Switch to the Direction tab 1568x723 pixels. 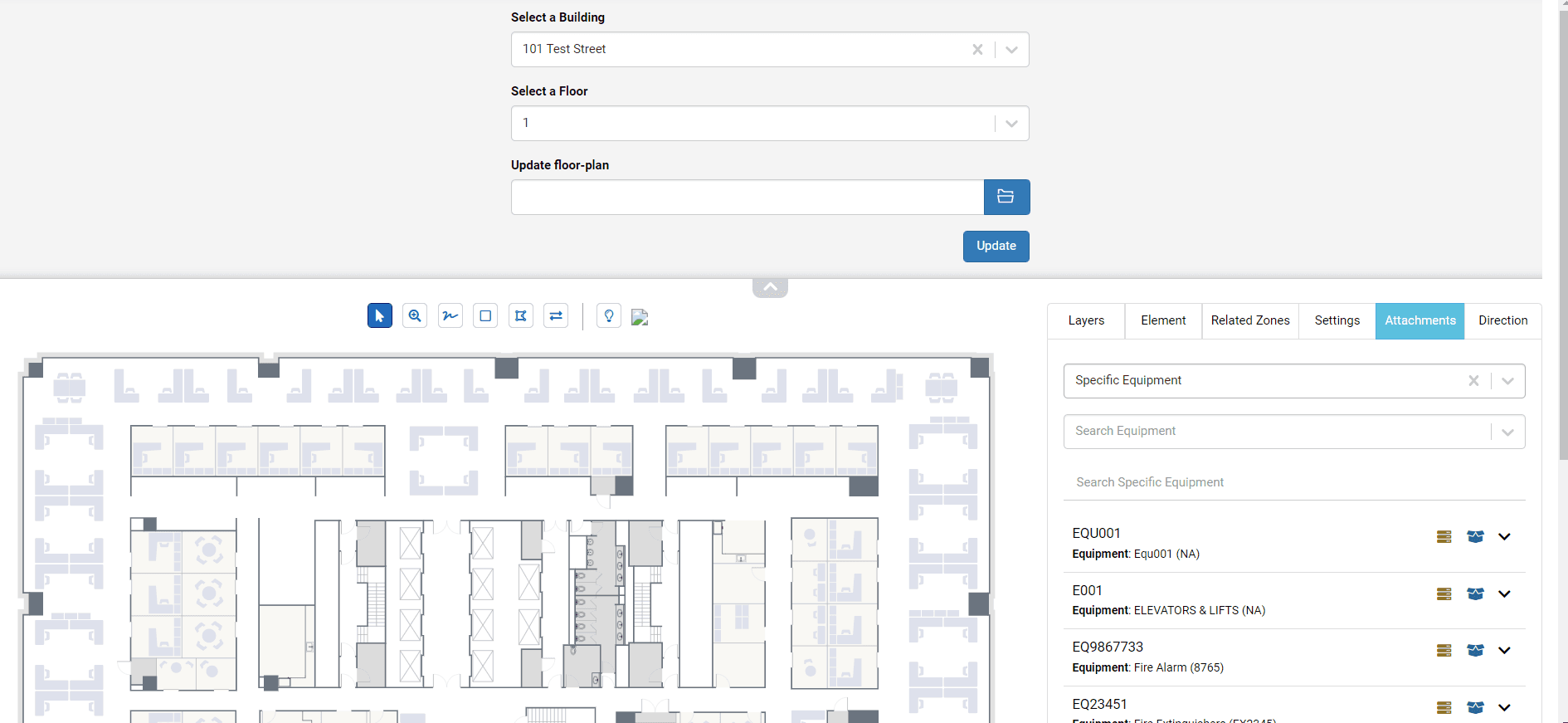point(1502,321)
